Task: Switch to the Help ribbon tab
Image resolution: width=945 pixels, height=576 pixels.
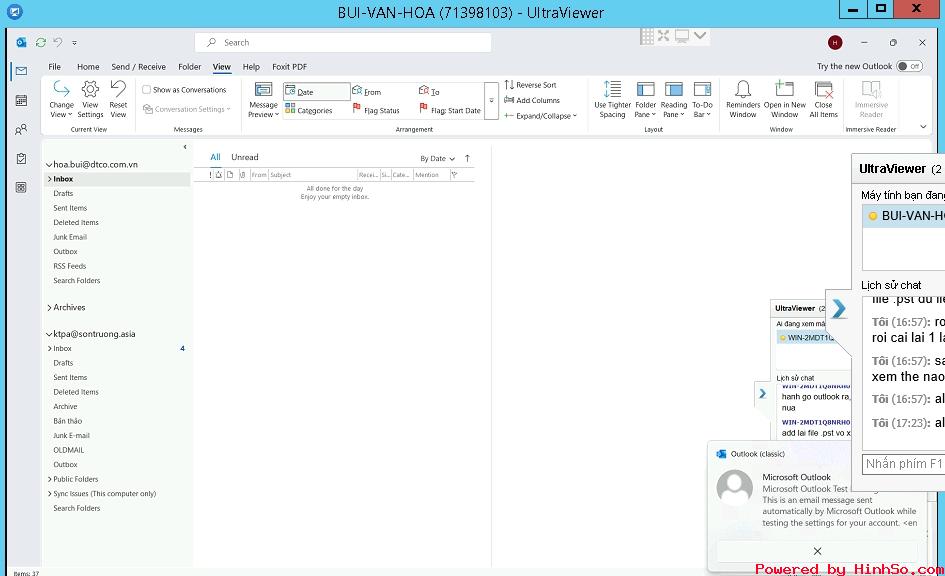Action: 251,66
